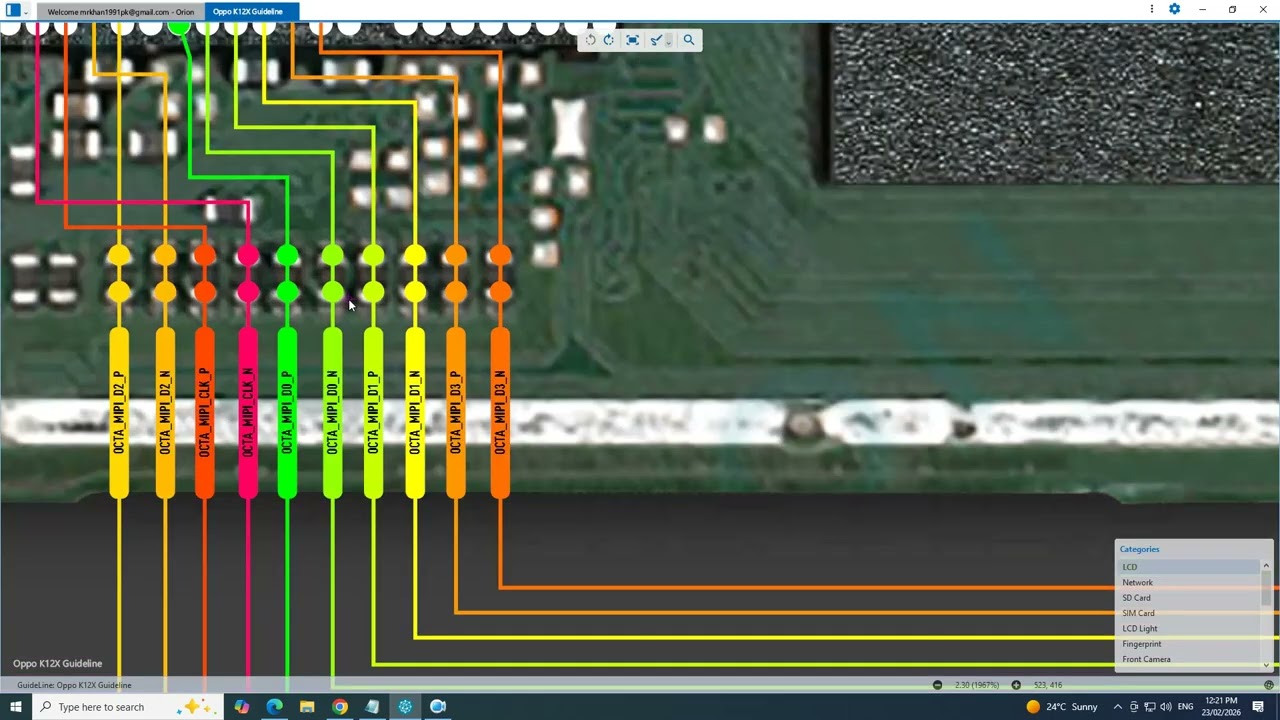Click the network tray icon

(x=1150, y=707)
